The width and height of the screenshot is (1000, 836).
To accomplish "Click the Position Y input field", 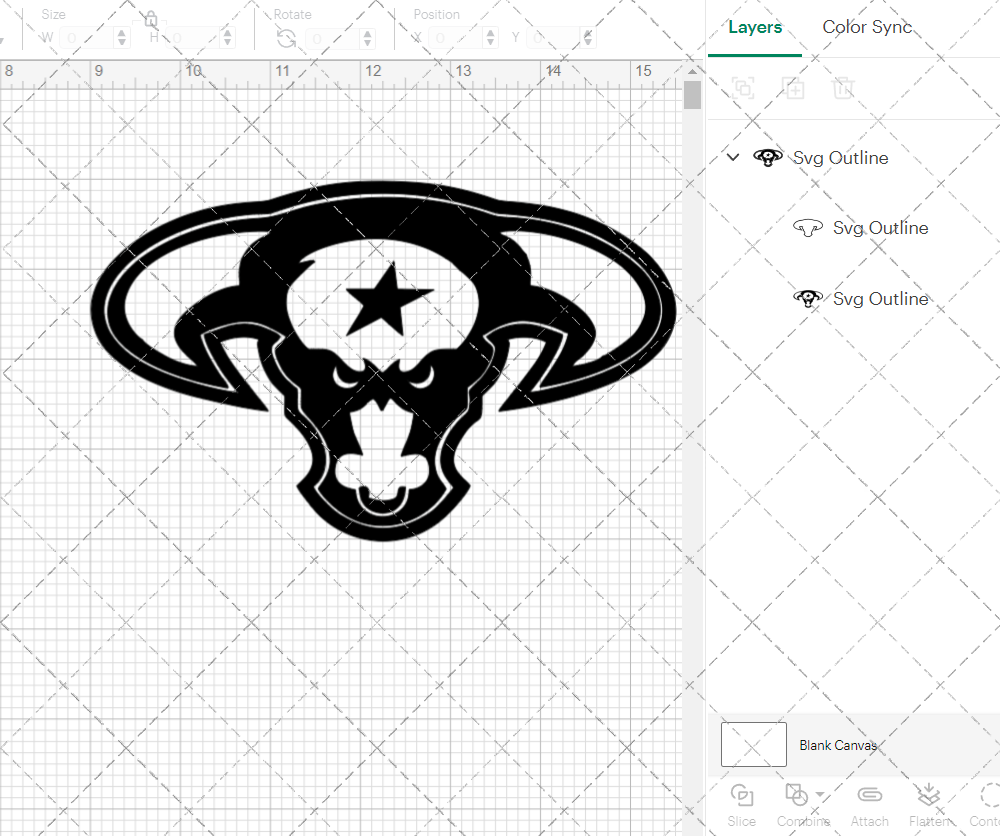I will 555,38.
